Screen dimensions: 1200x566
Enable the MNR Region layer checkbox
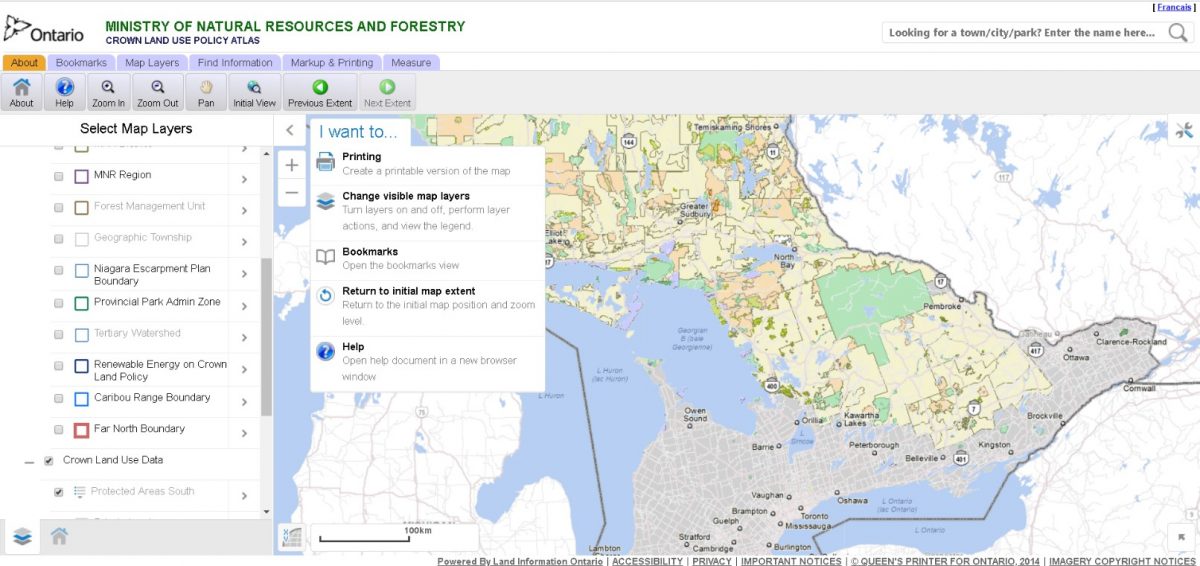(58, 176)
